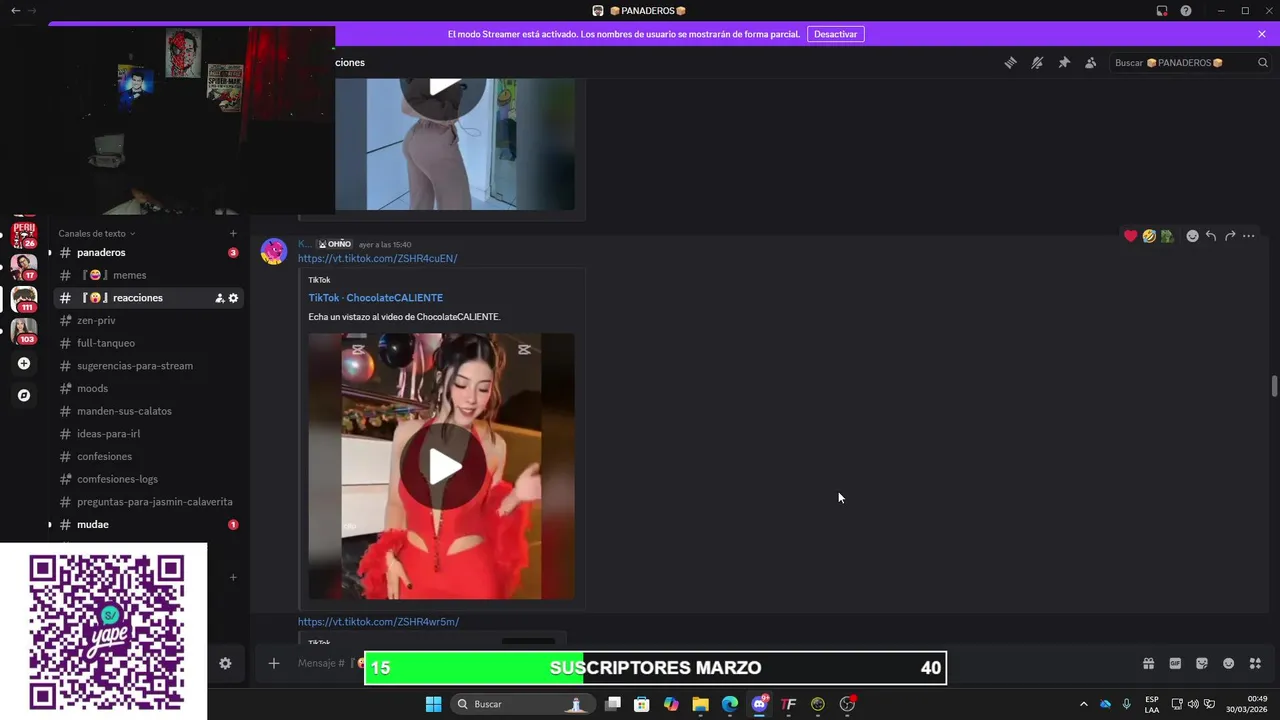
Task: Open the sticker picker
Action: pos(1202,663)
